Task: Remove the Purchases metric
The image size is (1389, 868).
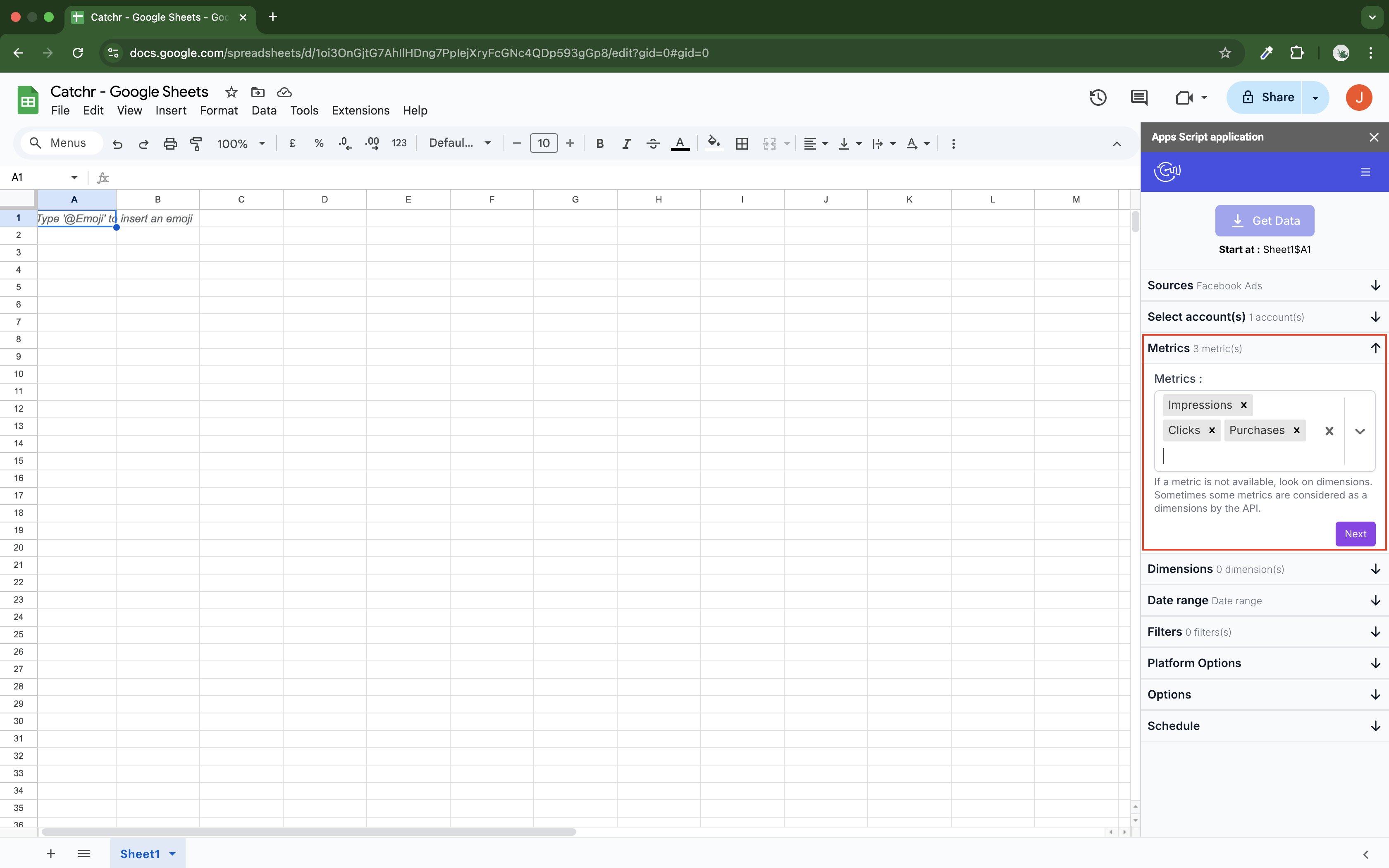Action: [1296, 430]
